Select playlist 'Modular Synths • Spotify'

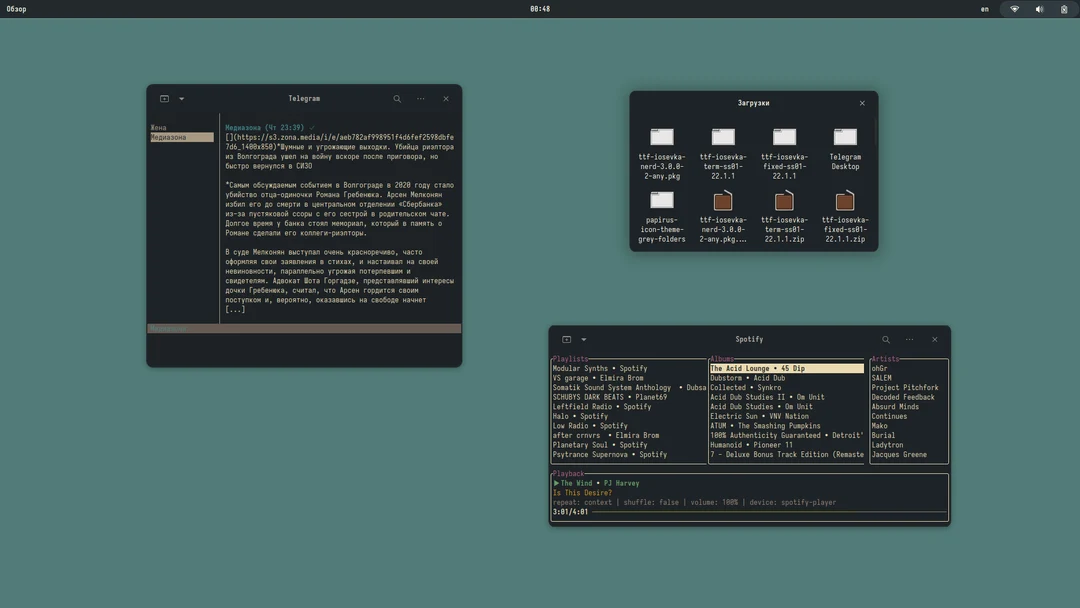pos(599,368)
